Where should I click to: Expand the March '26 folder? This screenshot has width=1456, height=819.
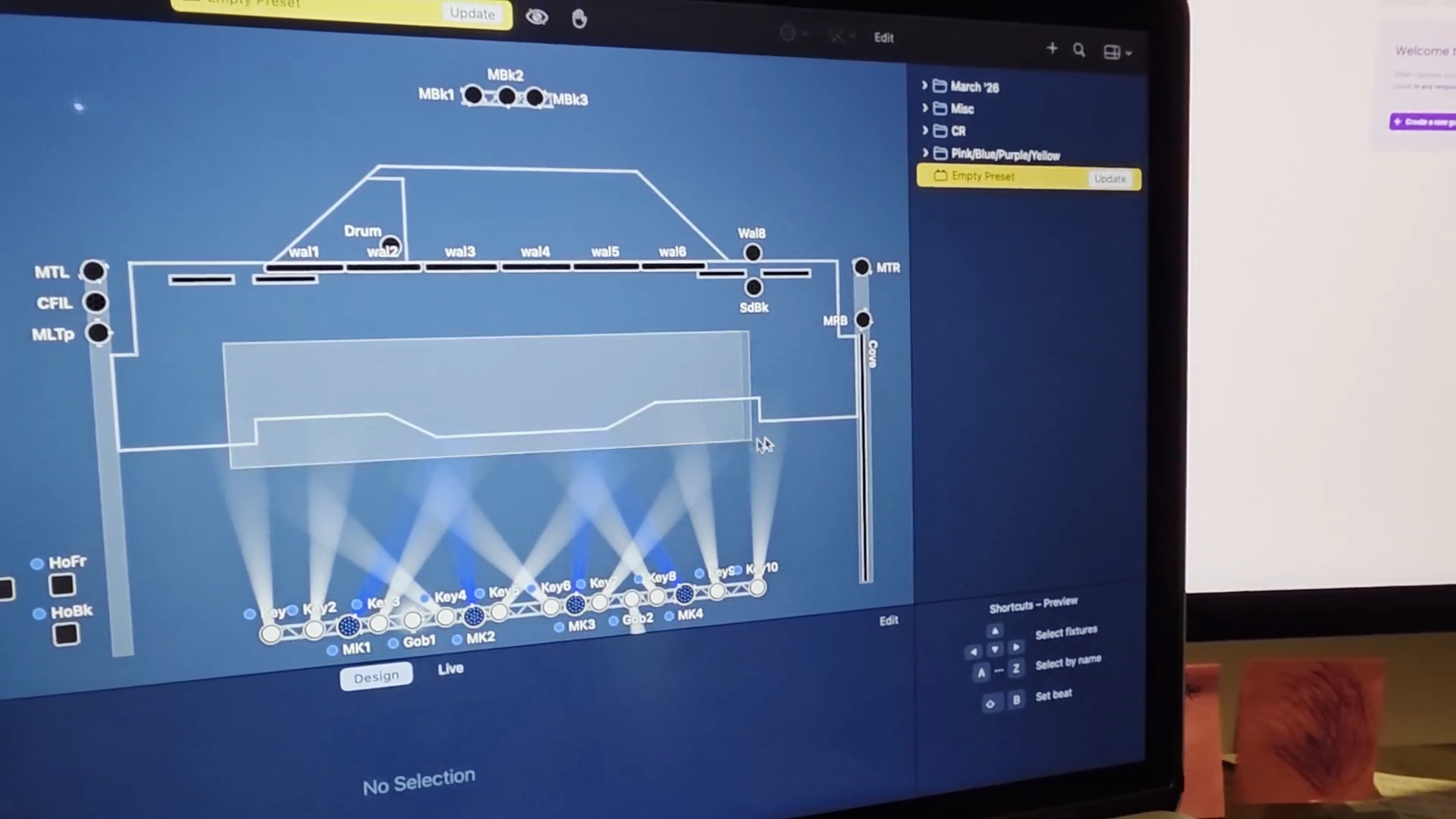(x=925, y=86)
